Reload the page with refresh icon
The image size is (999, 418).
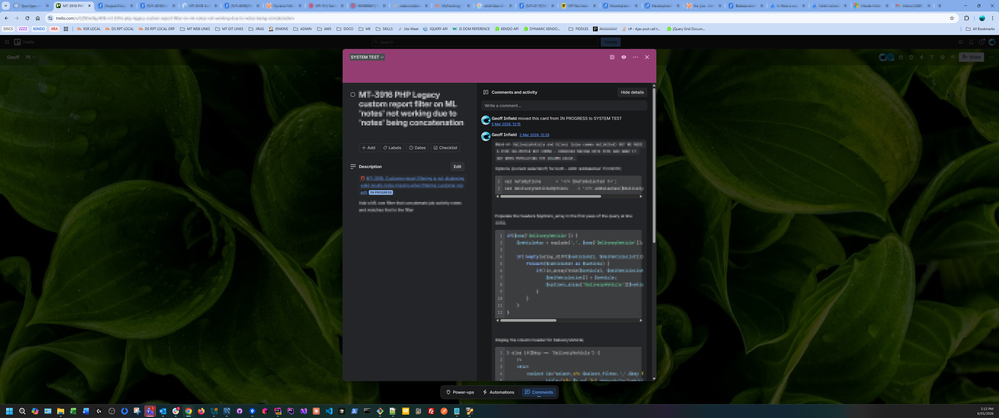[x=27, y=18]
